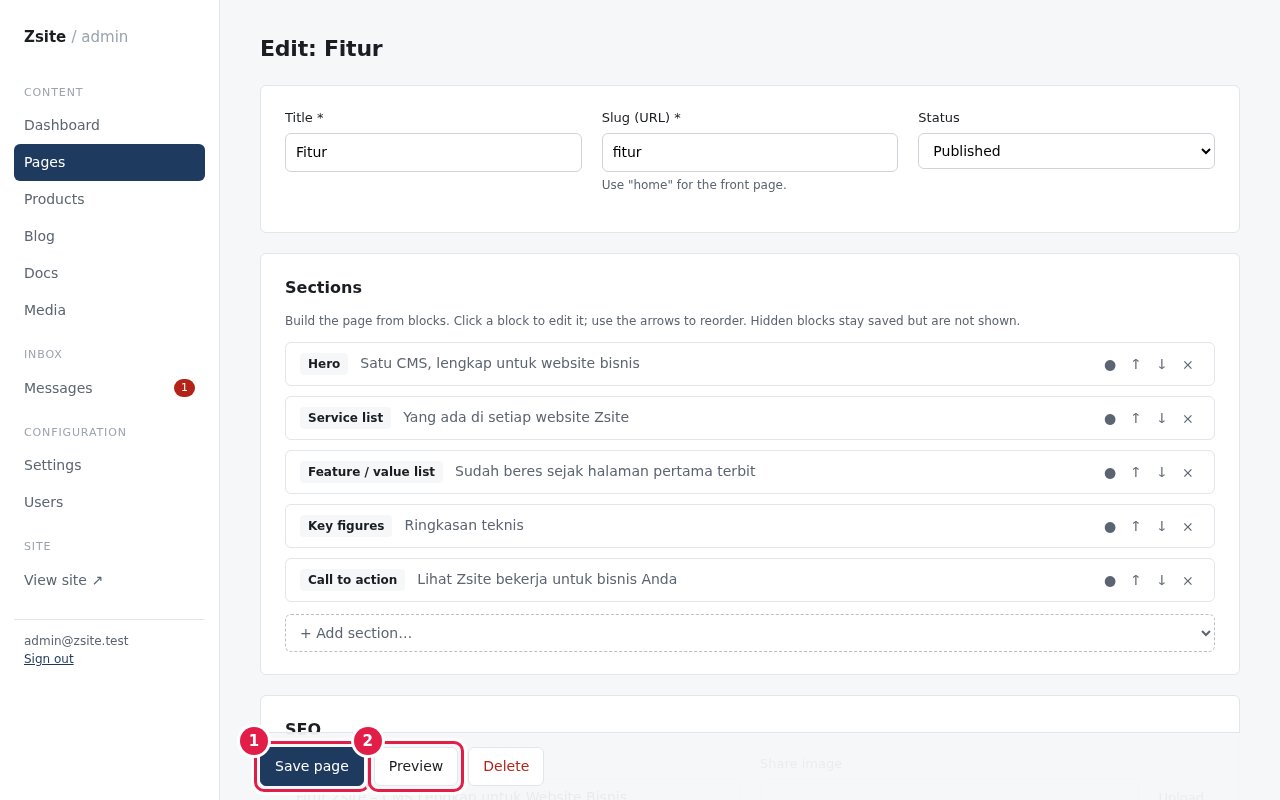Open the Blog admin section
Image resolution: width=1280 pixels, height=800 pixels.
pos(109,236)
